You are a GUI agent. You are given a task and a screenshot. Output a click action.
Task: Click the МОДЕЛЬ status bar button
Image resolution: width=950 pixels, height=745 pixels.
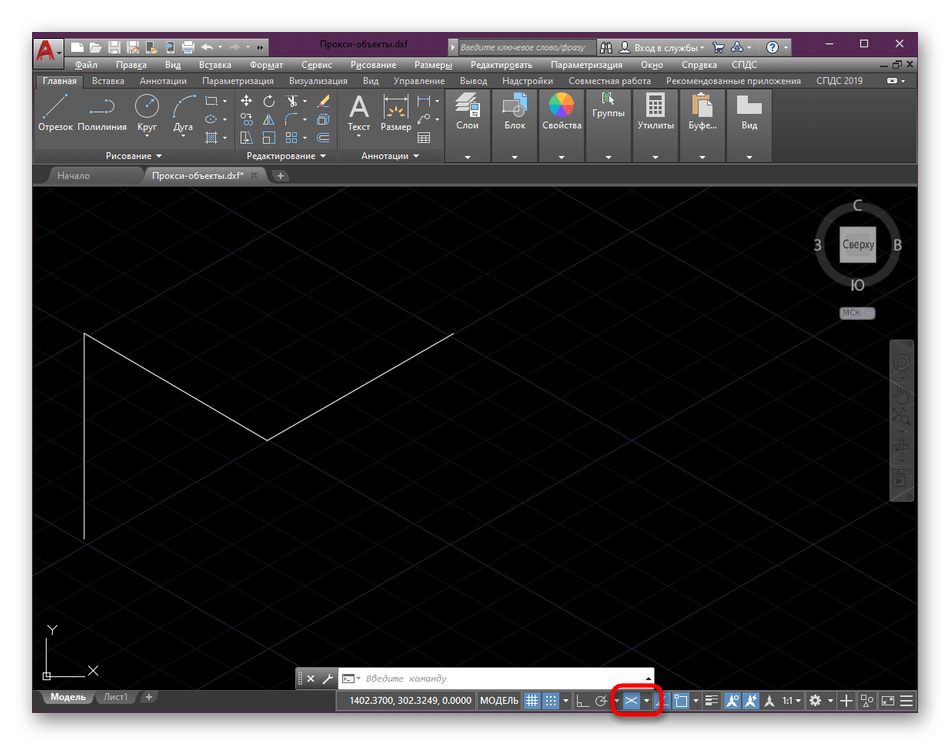pyautogui.click(x=499, y=701)
